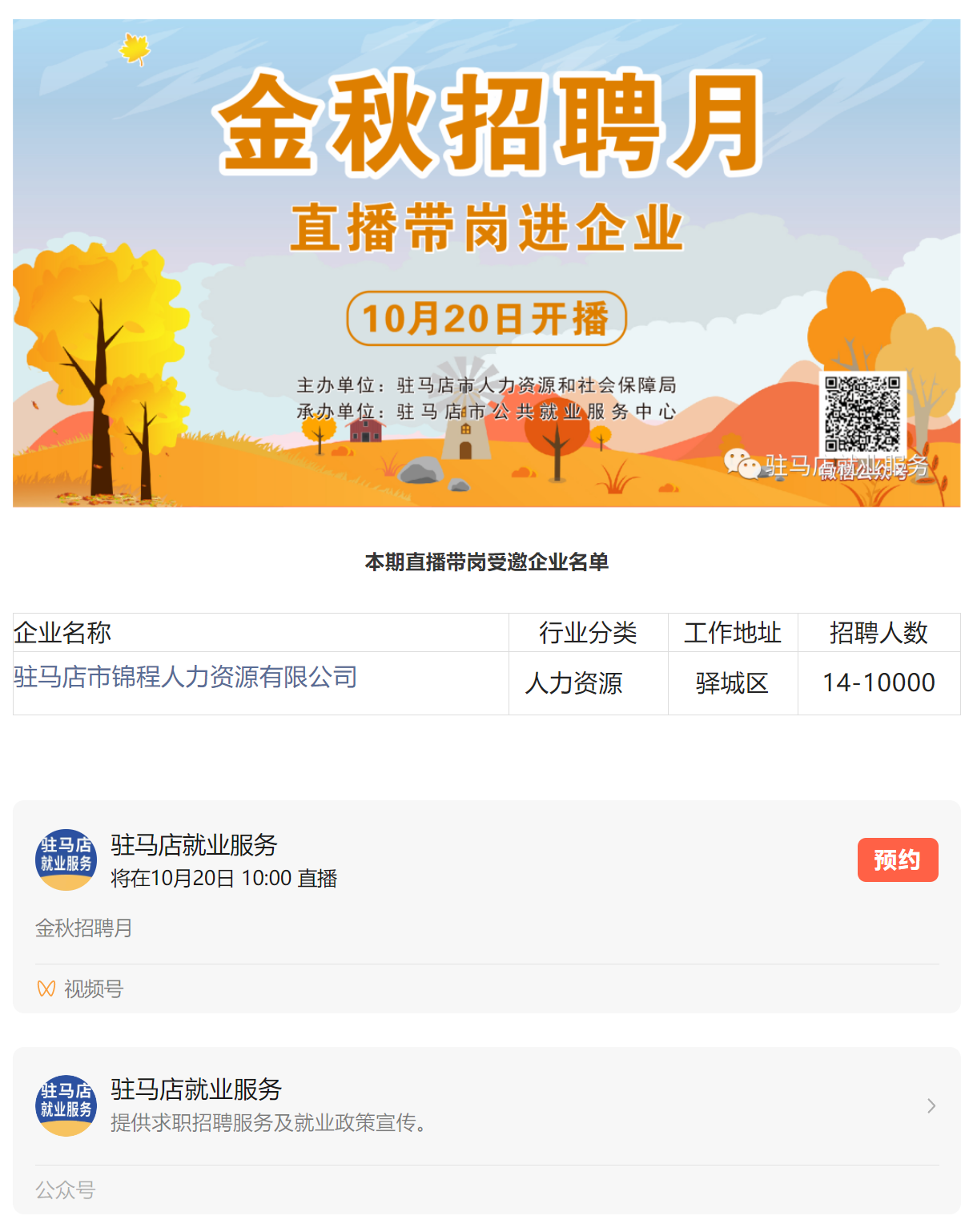Open 驻马店市锦程人力资源有限公司 company link
This screenshot has width=973, height=1232.
tap(185, 677)
